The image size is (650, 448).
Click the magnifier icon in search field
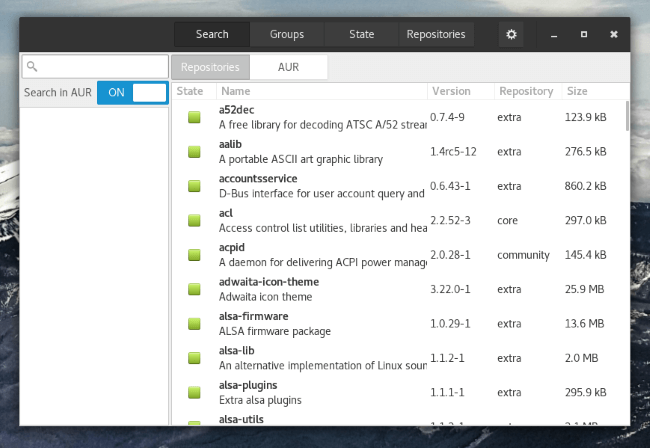click(32, 66)
